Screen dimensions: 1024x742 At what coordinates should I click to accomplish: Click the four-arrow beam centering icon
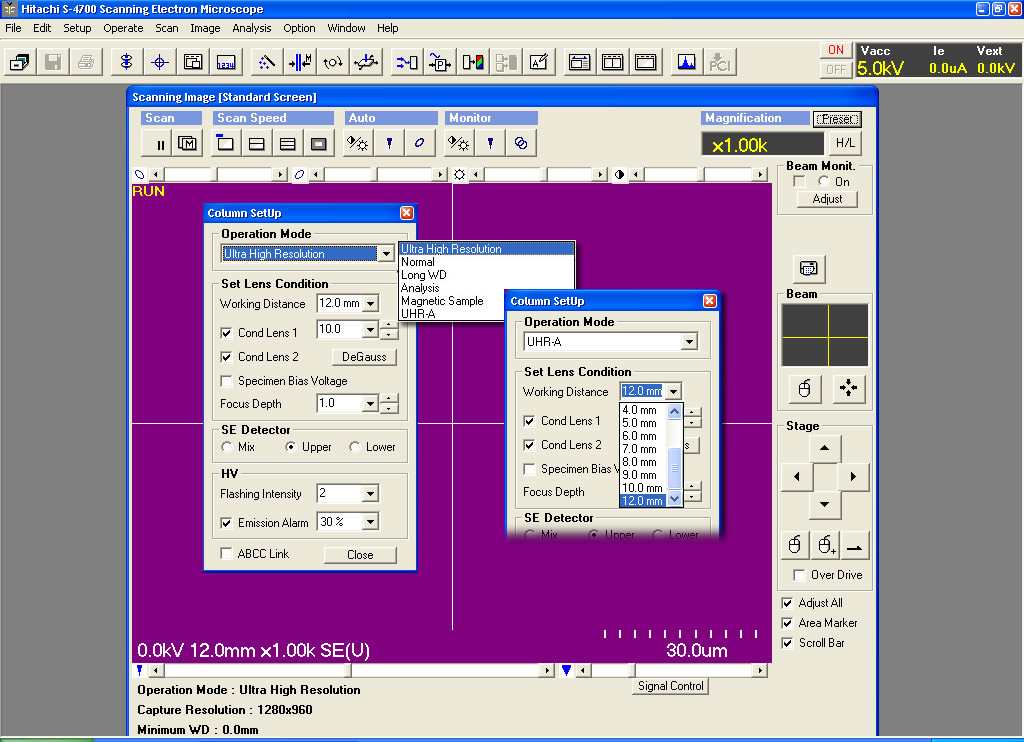coord(848,389)
